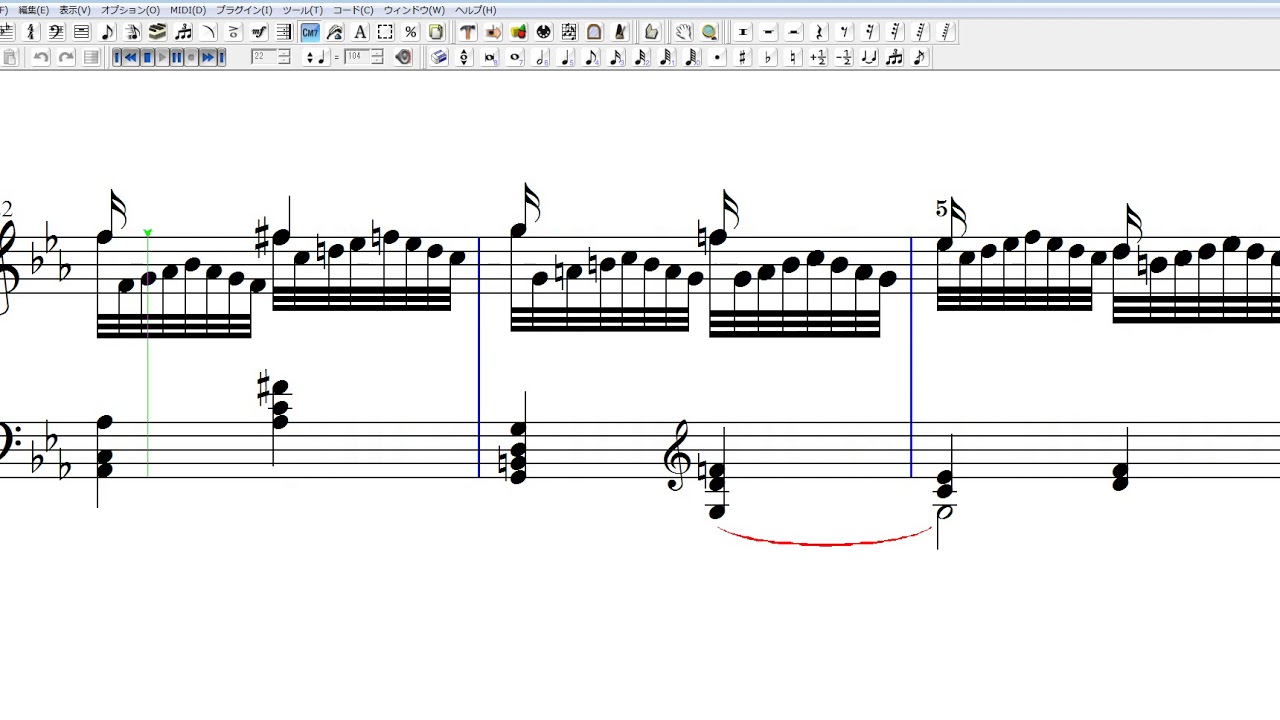Image resolution: width=1280 pixels, height=720 pixels.
Task: Select the magnifier zoom tool
Action: (x=709, y=32)
